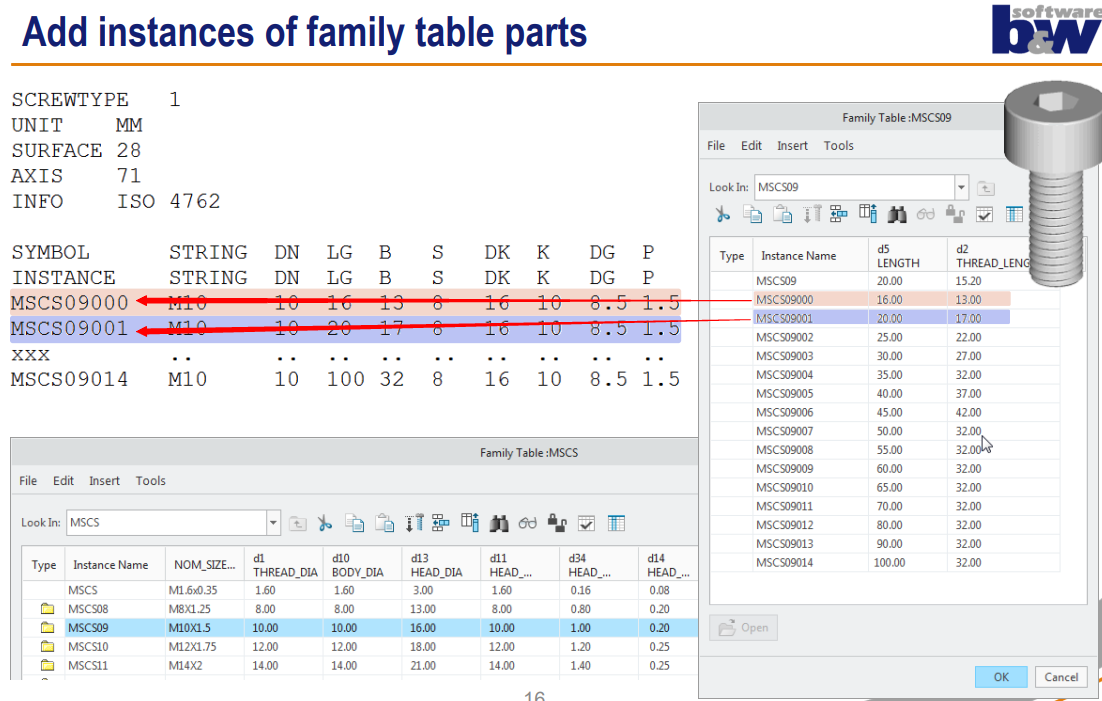Click the Cancel button
Viewport: 1102px width, 701px height.
point(1060,677)
